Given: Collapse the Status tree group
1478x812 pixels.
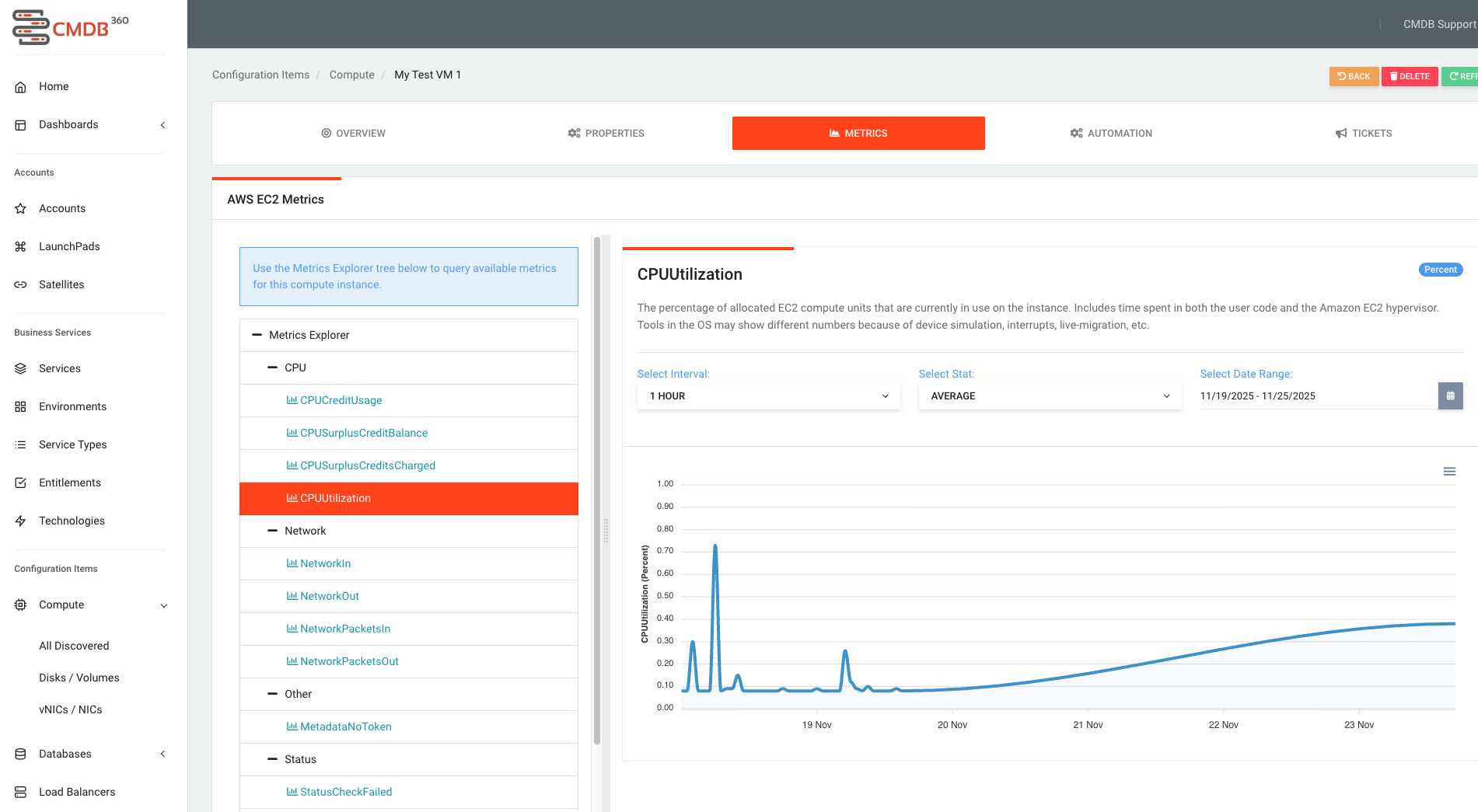Looking at the screenshot, I should click(x=272, y=760).
